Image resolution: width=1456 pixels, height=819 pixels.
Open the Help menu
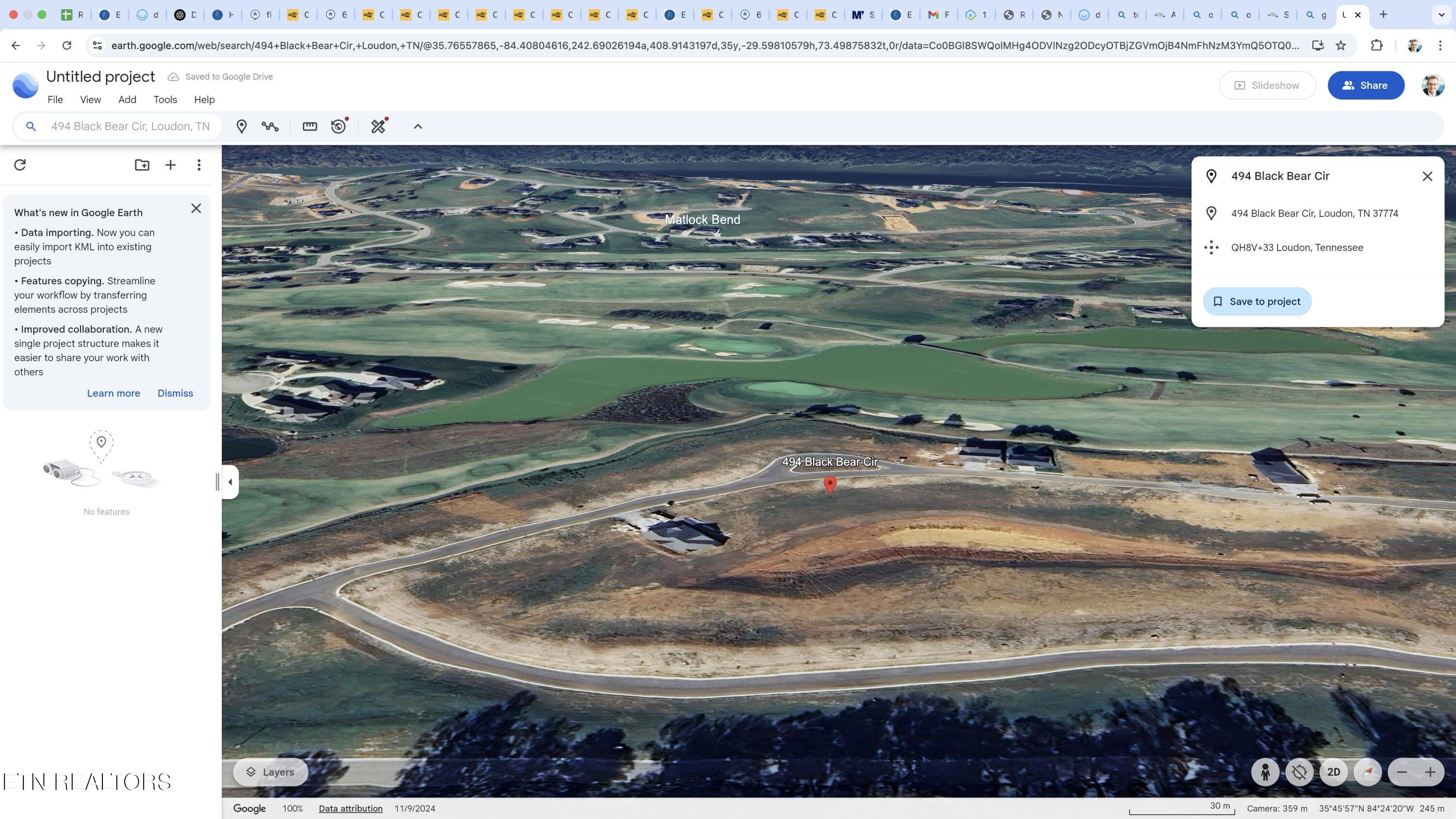(204, 100)
